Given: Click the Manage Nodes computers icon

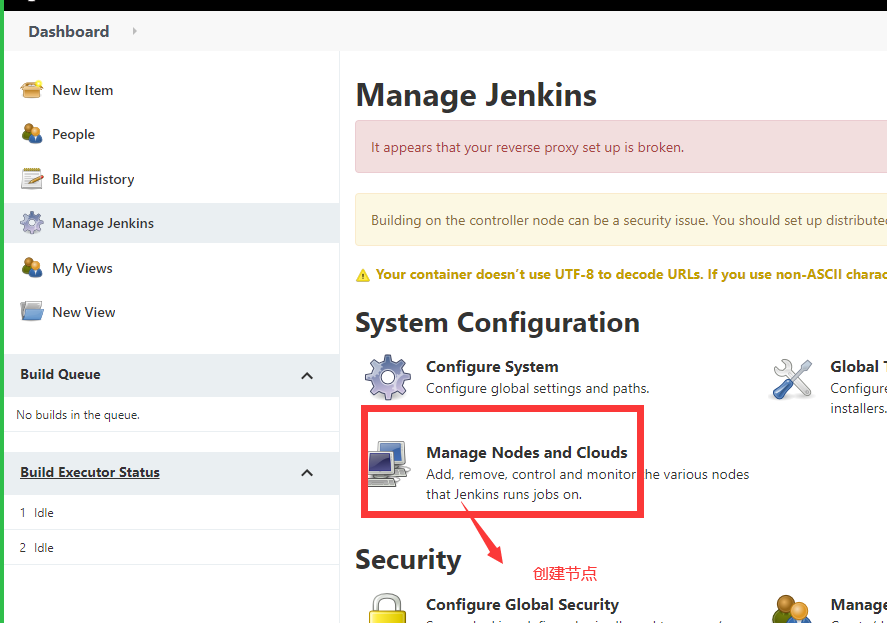Looking at the screenshot, I should [388, 463].
